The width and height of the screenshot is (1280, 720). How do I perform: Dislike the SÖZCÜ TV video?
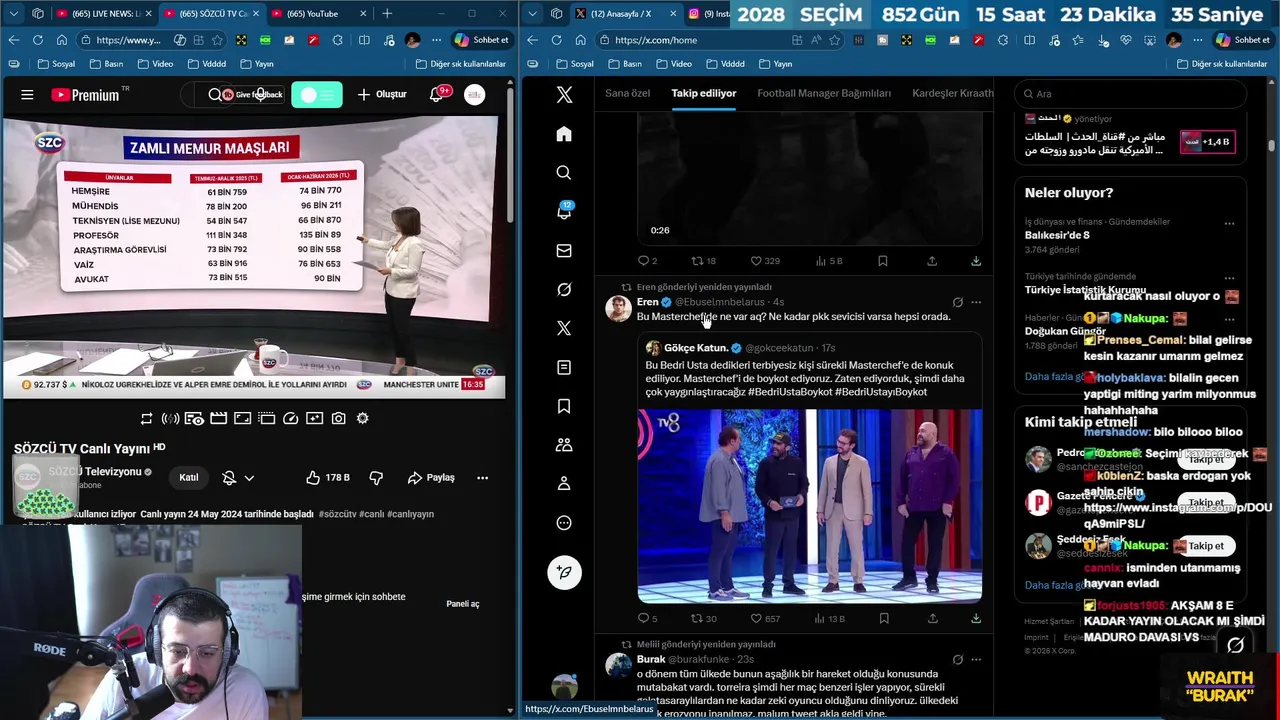point(376,478)
